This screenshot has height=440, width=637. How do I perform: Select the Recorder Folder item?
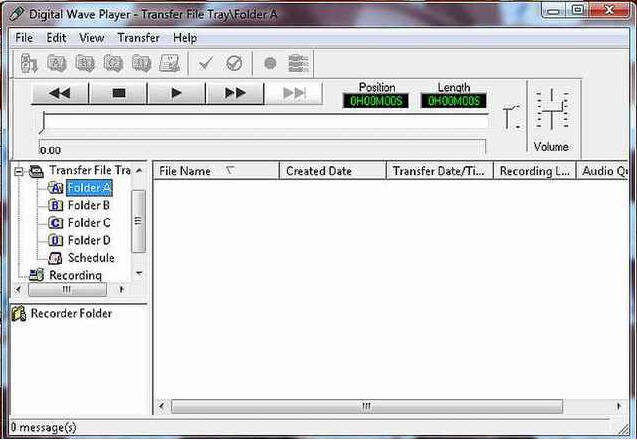click(71, 313)
